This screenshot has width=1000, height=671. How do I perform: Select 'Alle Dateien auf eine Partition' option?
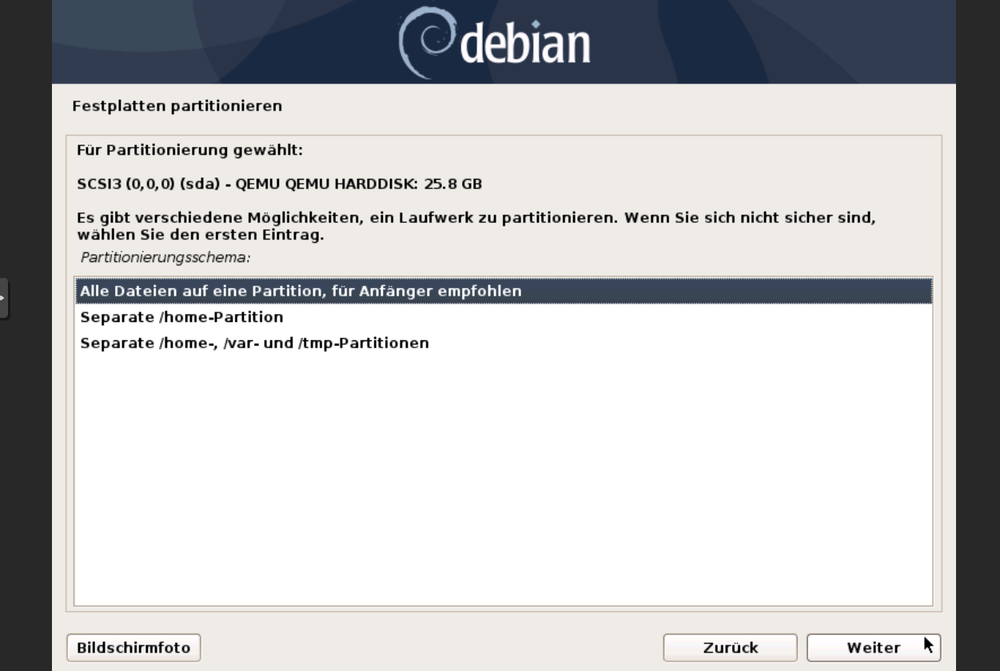click(x=503, y=291)
